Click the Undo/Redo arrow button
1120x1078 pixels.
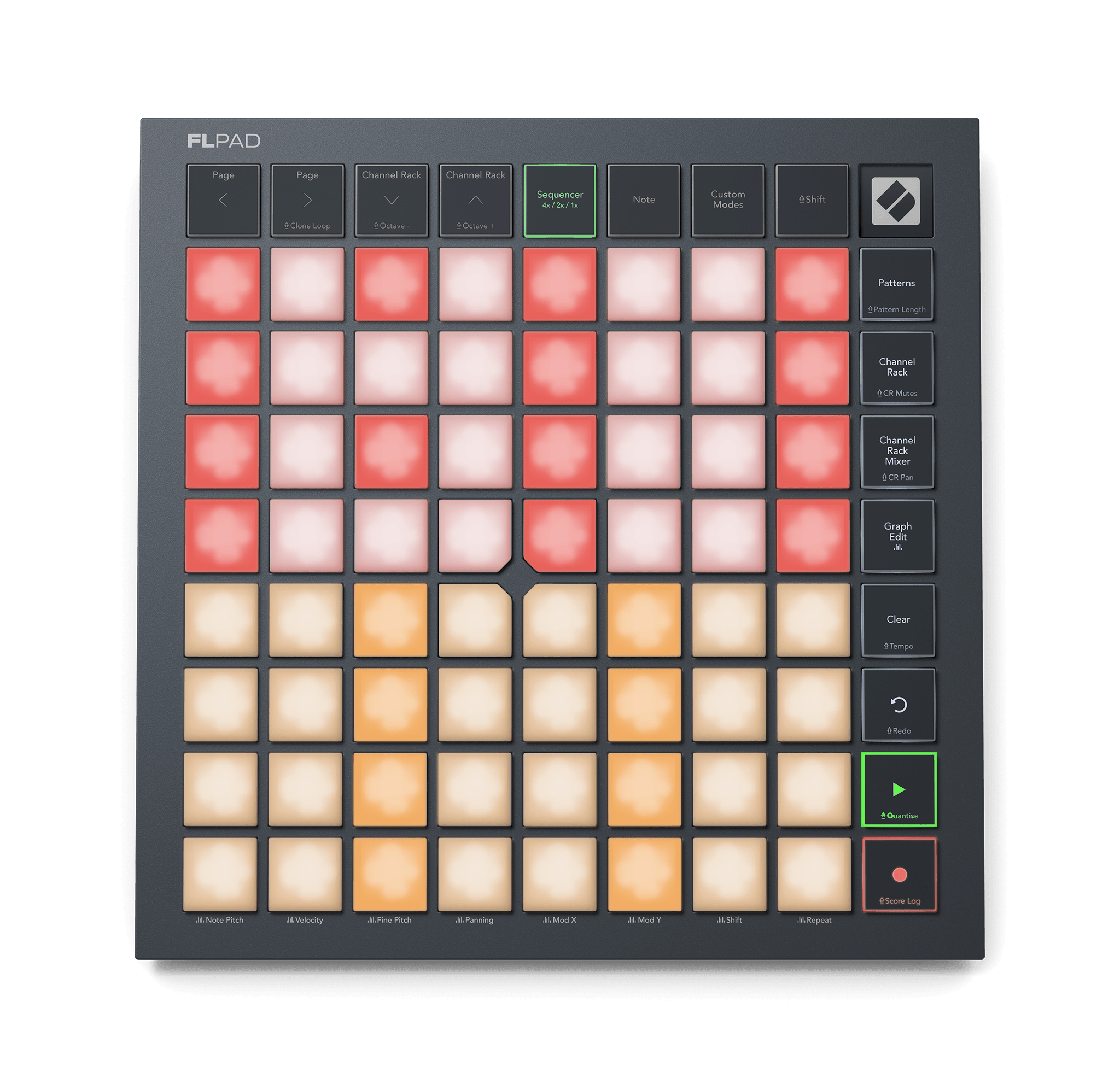(899, 705)
